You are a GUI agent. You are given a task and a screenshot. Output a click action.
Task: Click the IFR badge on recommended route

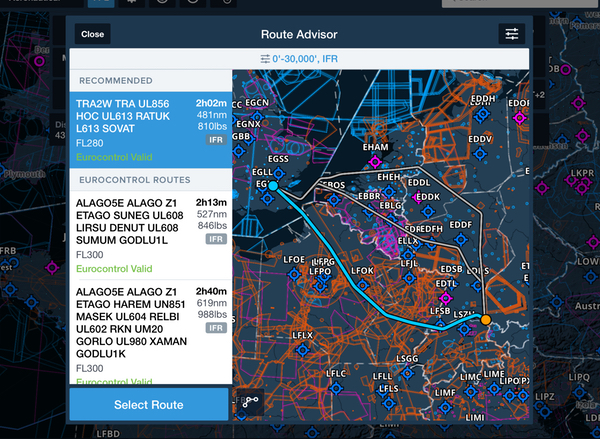pyautogui.click(x=215, y=141)
